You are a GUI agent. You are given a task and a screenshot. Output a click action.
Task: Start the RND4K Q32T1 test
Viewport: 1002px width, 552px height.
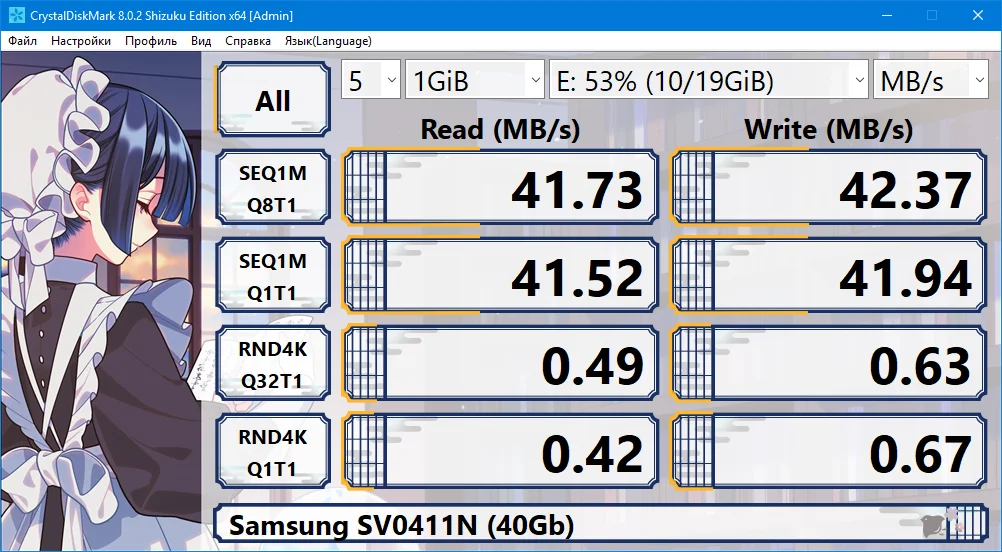click(274, 364)
